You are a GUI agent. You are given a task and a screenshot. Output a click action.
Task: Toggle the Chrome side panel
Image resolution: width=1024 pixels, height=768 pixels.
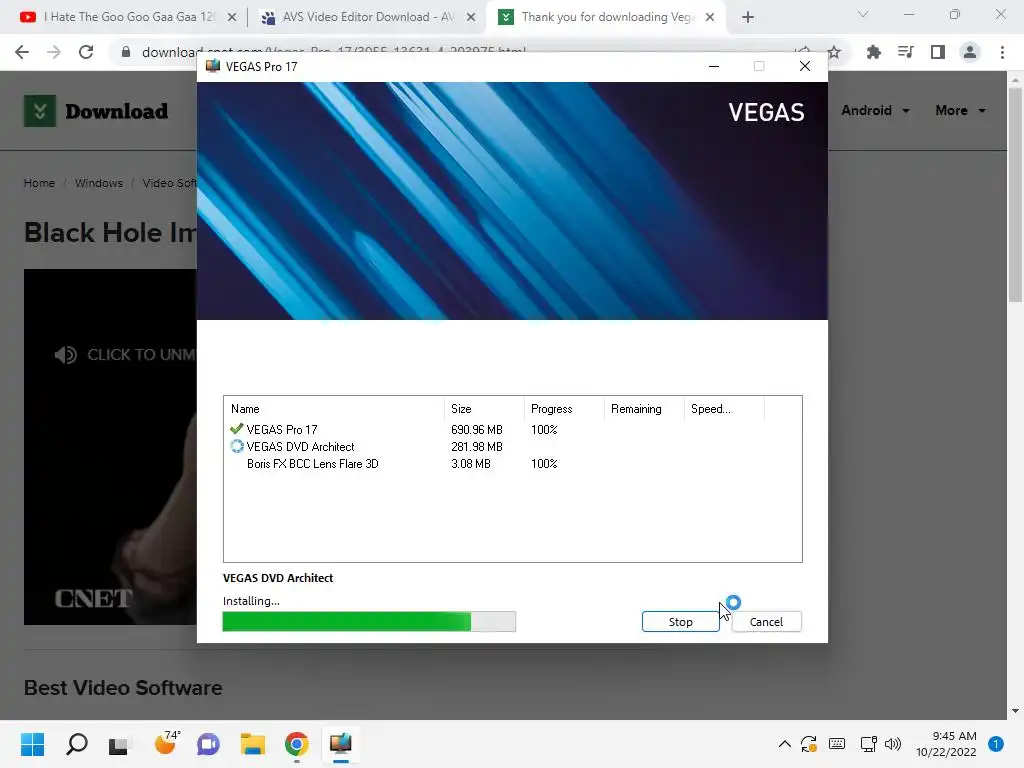click(938, 52)
